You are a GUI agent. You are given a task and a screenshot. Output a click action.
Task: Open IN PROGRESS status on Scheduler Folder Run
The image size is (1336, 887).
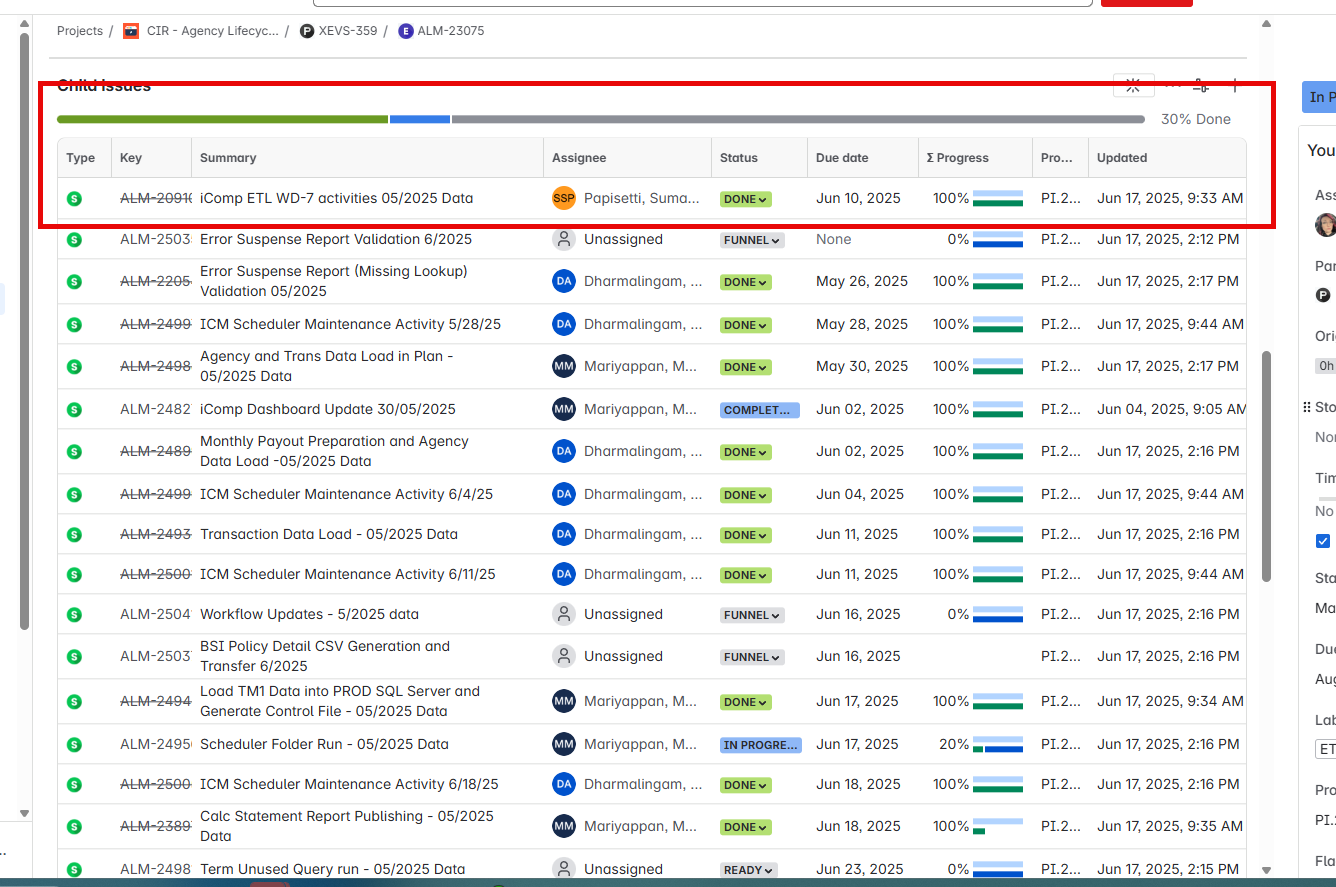click(760, 745)
